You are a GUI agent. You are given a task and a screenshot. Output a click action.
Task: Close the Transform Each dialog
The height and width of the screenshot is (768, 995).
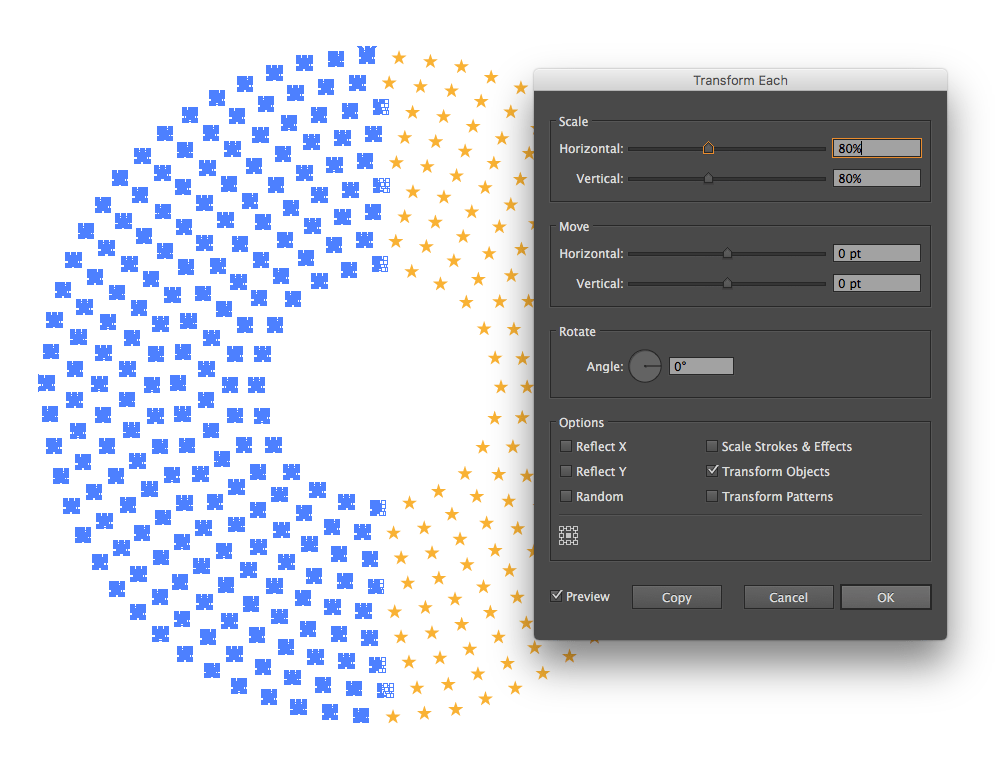(788, 597)
